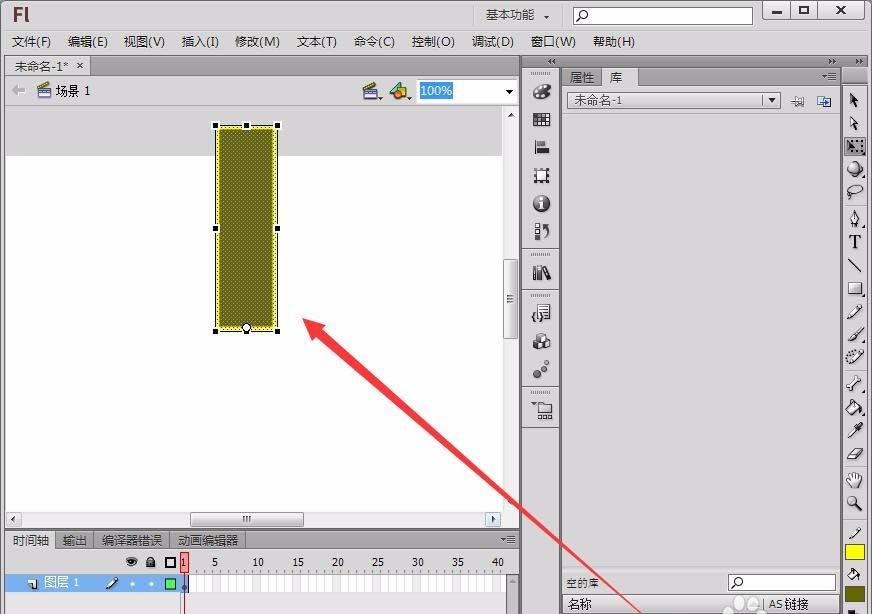Click the padlock header to lock all layers

[x=150, y=562]
